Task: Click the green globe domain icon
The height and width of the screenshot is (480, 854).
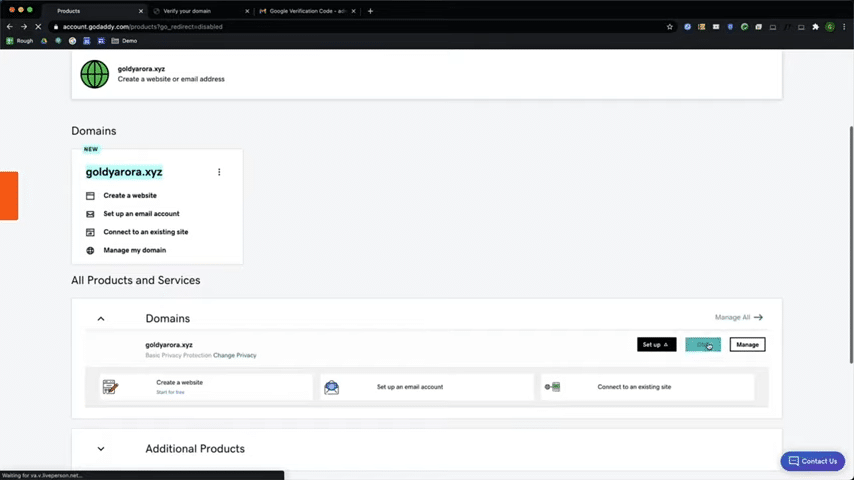Action: (95, 74)
